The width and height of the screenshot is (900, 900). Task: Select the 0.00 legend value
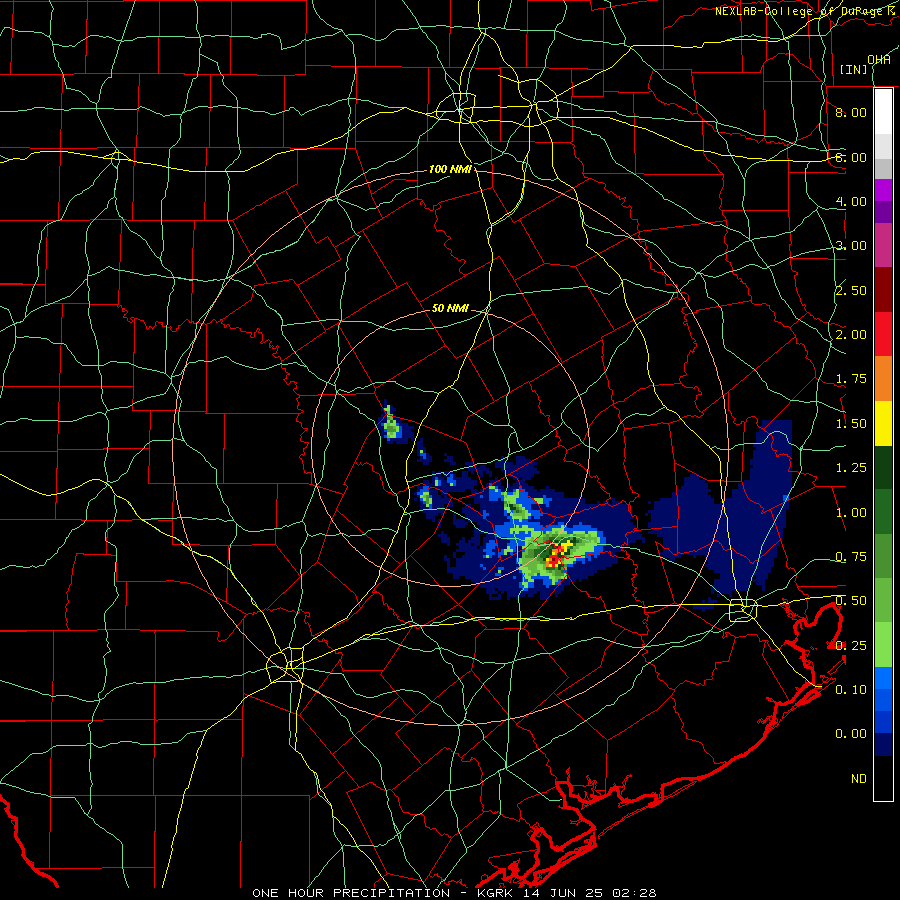tap(851, 734)
